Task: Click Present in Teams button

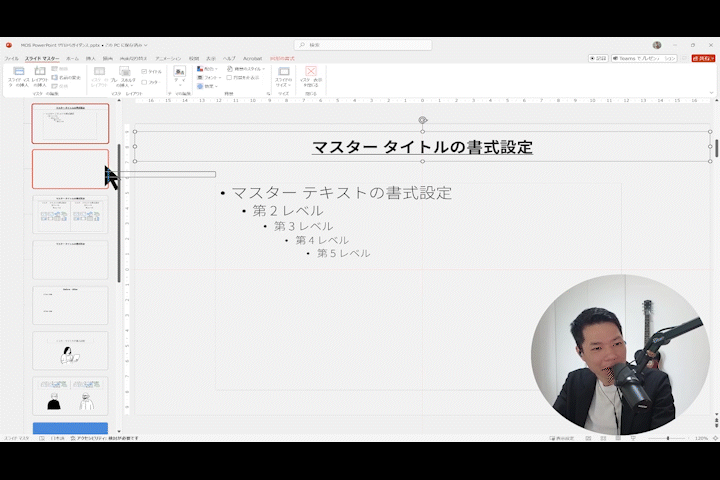Action: click(645, 58)
